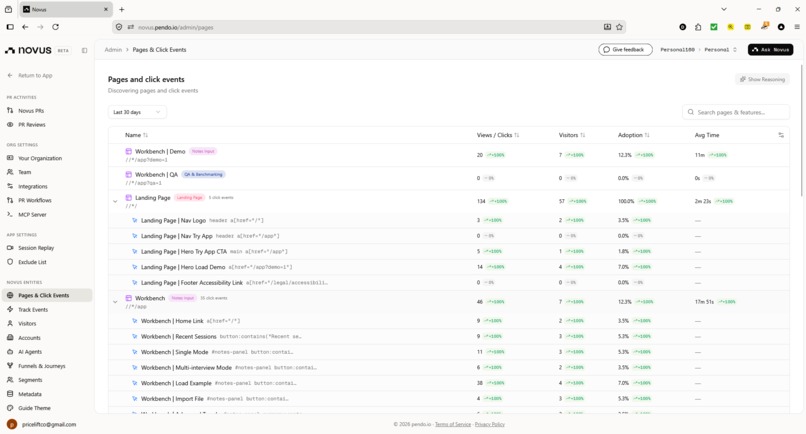Click Show Reasoning button

click(x=762, y=79)
